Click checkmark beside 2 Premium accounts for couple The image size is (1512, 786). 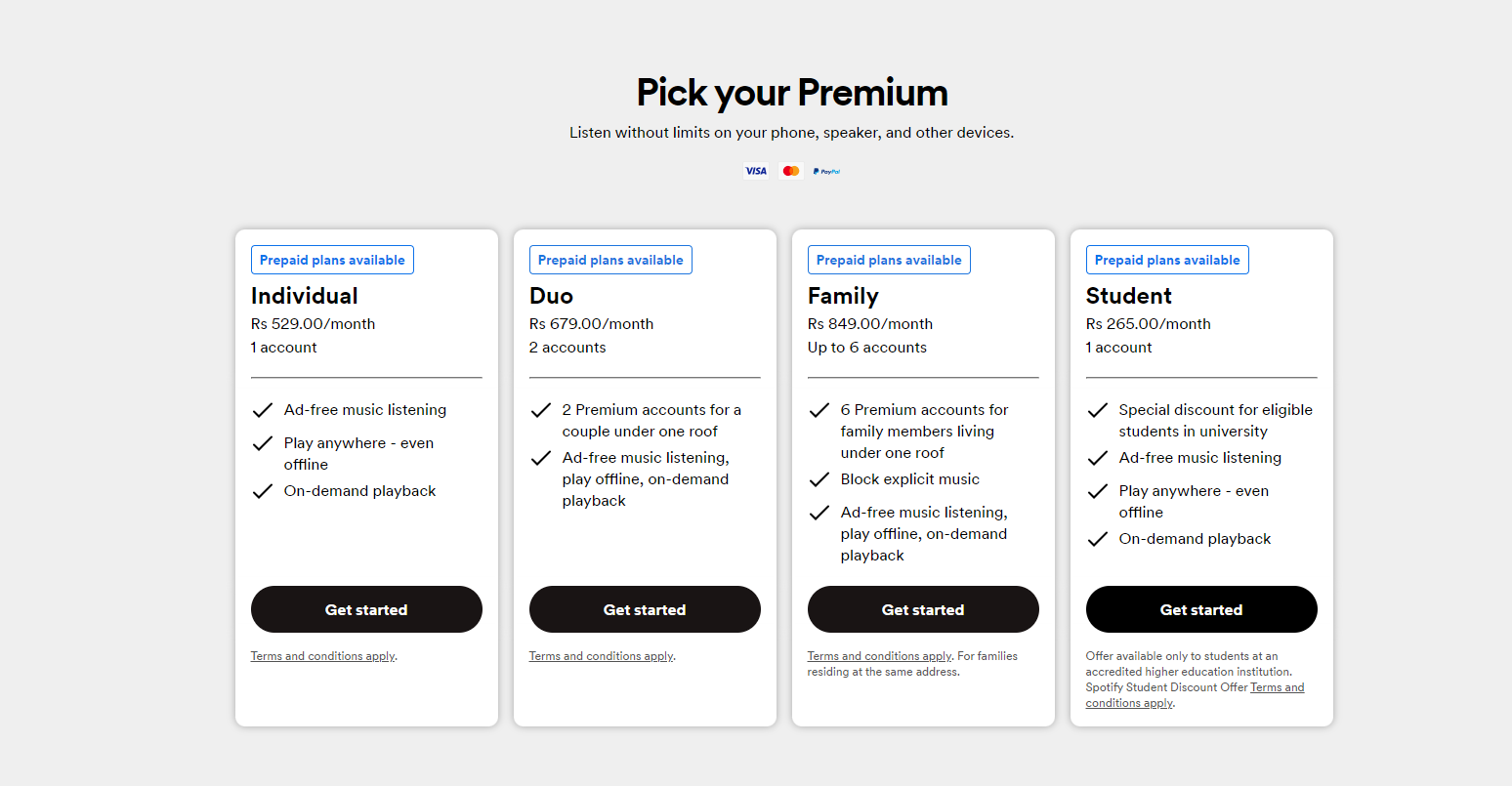[x=540, y=410]
